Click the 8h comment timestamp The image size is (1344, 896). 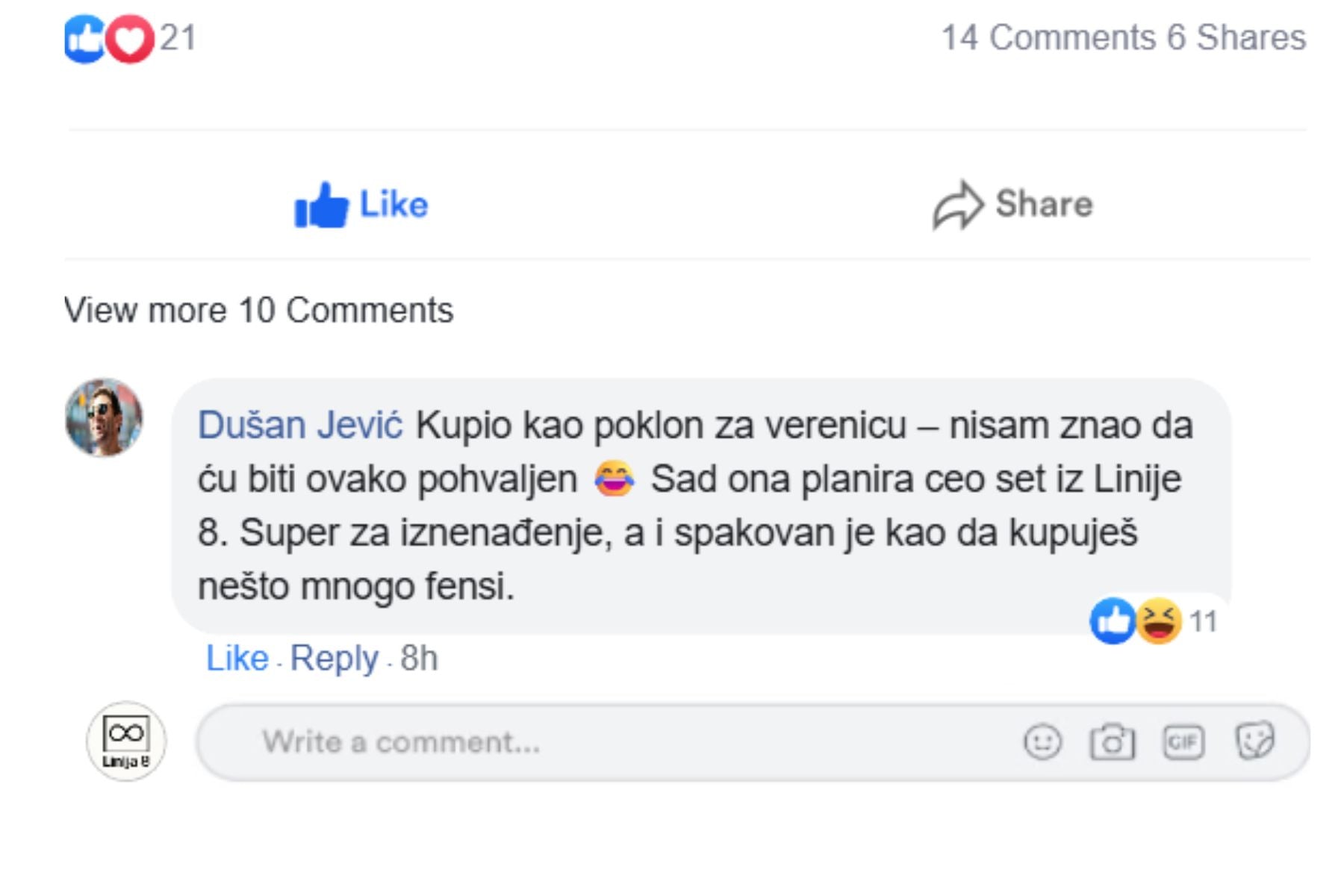pos(419,659)
